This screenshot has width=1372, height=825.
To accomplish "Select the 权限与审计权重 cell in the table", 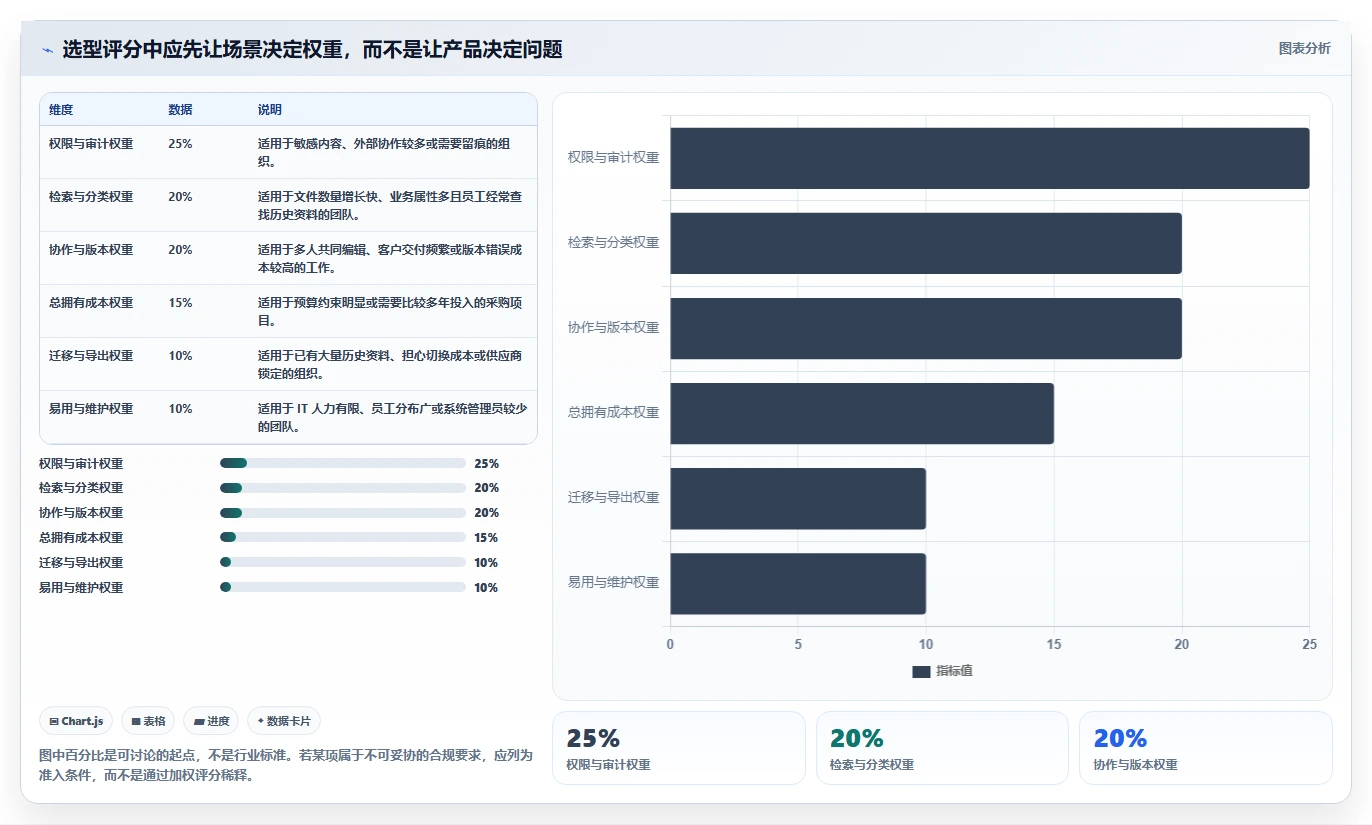I will coord(91,144).
